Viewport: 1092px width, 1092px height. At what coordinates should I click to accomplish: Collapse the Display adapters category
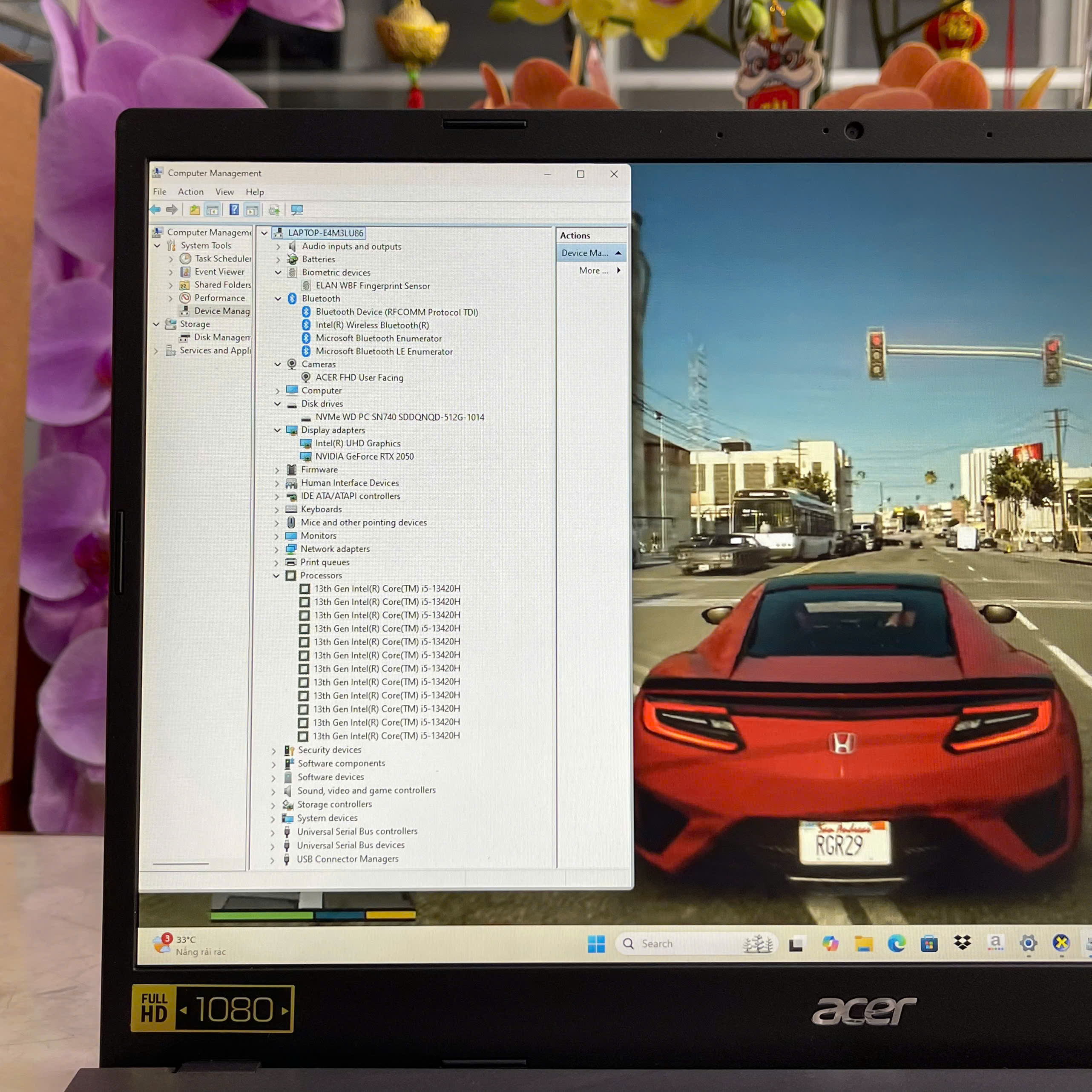tap(277, 430)
